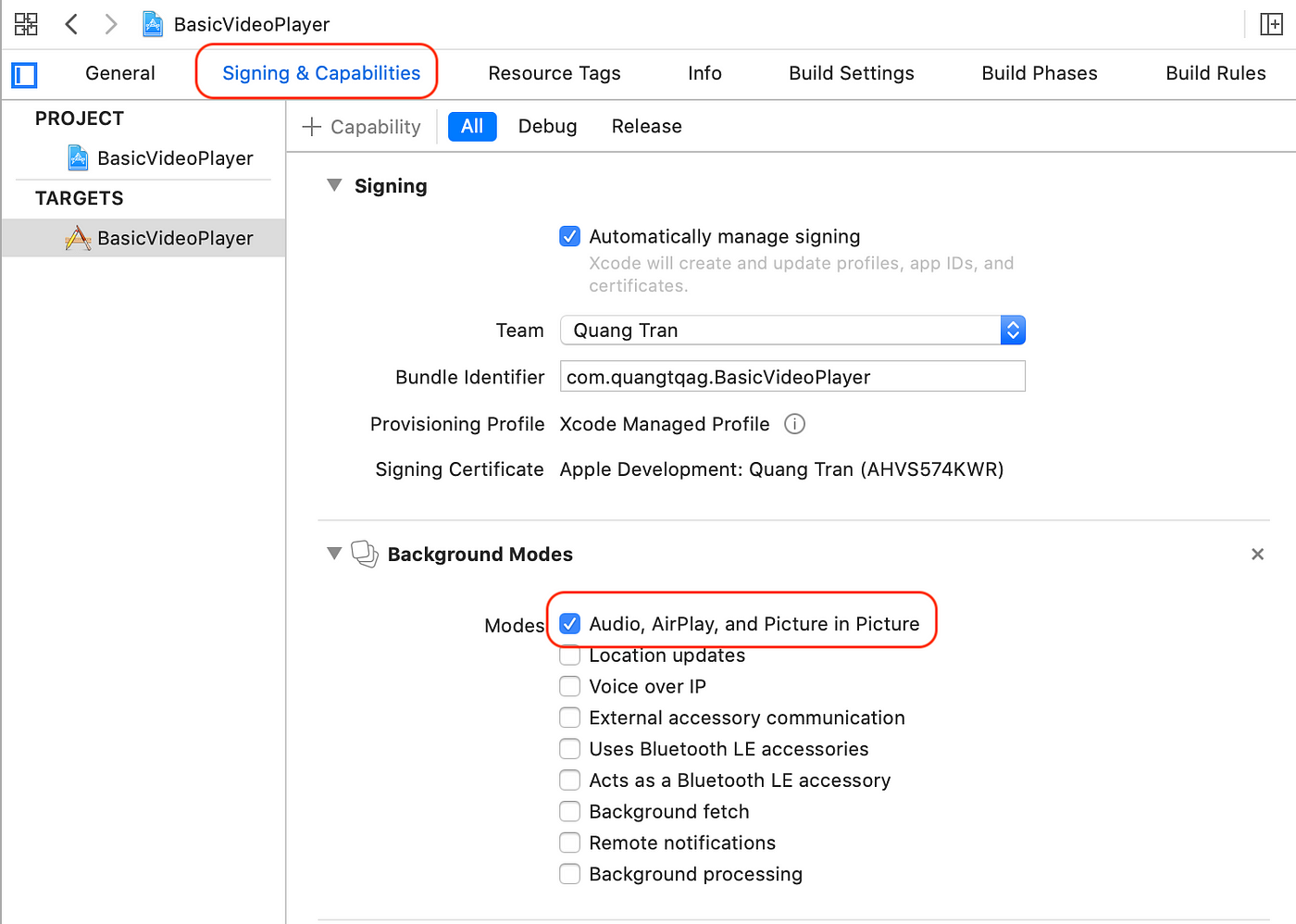
Task: Click the Team label
Action: click(519, 331)
